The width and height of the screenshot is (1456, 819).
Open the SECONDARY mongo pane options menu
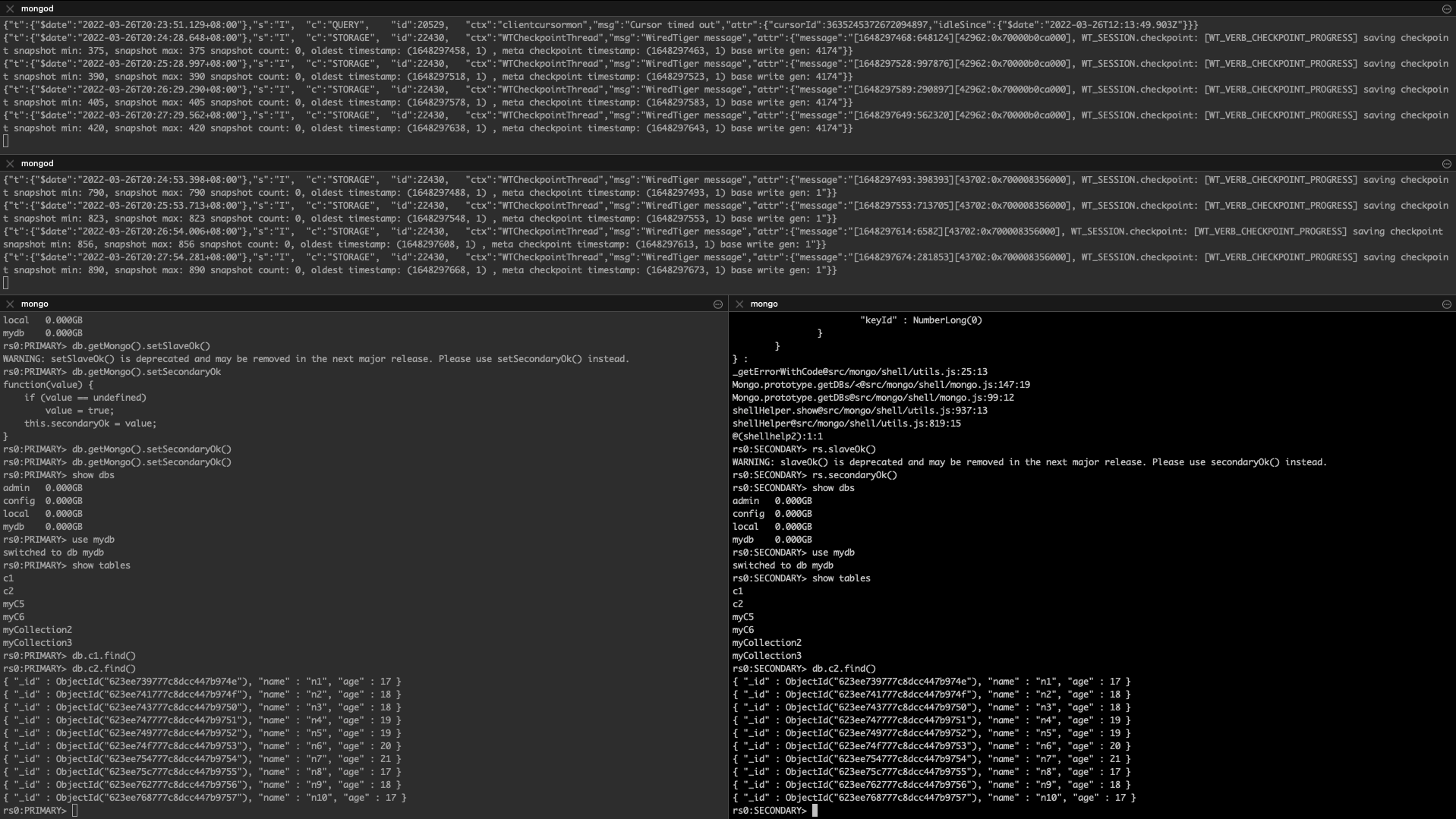pyautogui.click(x=1446, y=304)
